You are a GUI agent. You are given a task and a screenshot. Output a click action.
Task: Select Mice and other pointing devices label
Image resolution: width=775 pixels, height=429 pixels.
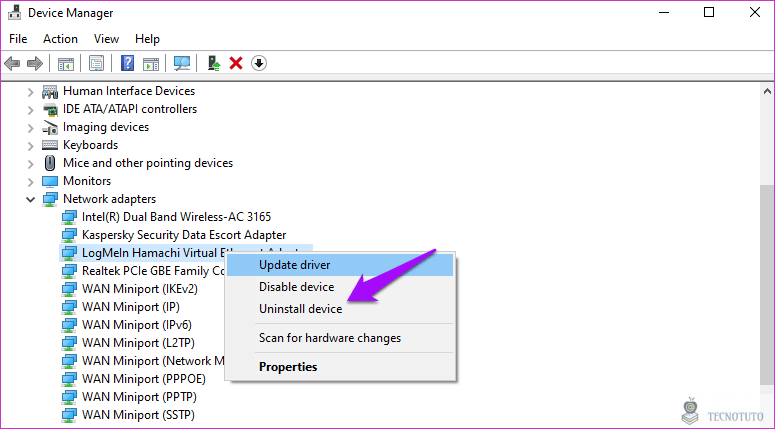point(148,163)
